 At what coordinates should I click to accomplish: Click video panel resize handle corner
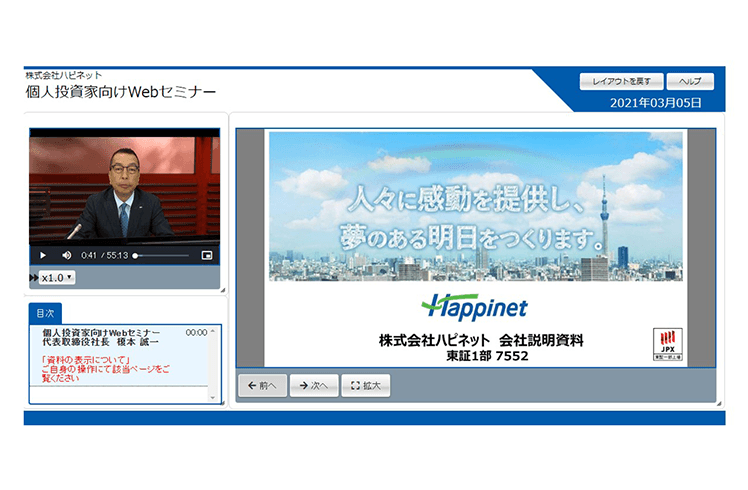click(x=223, y=290)
